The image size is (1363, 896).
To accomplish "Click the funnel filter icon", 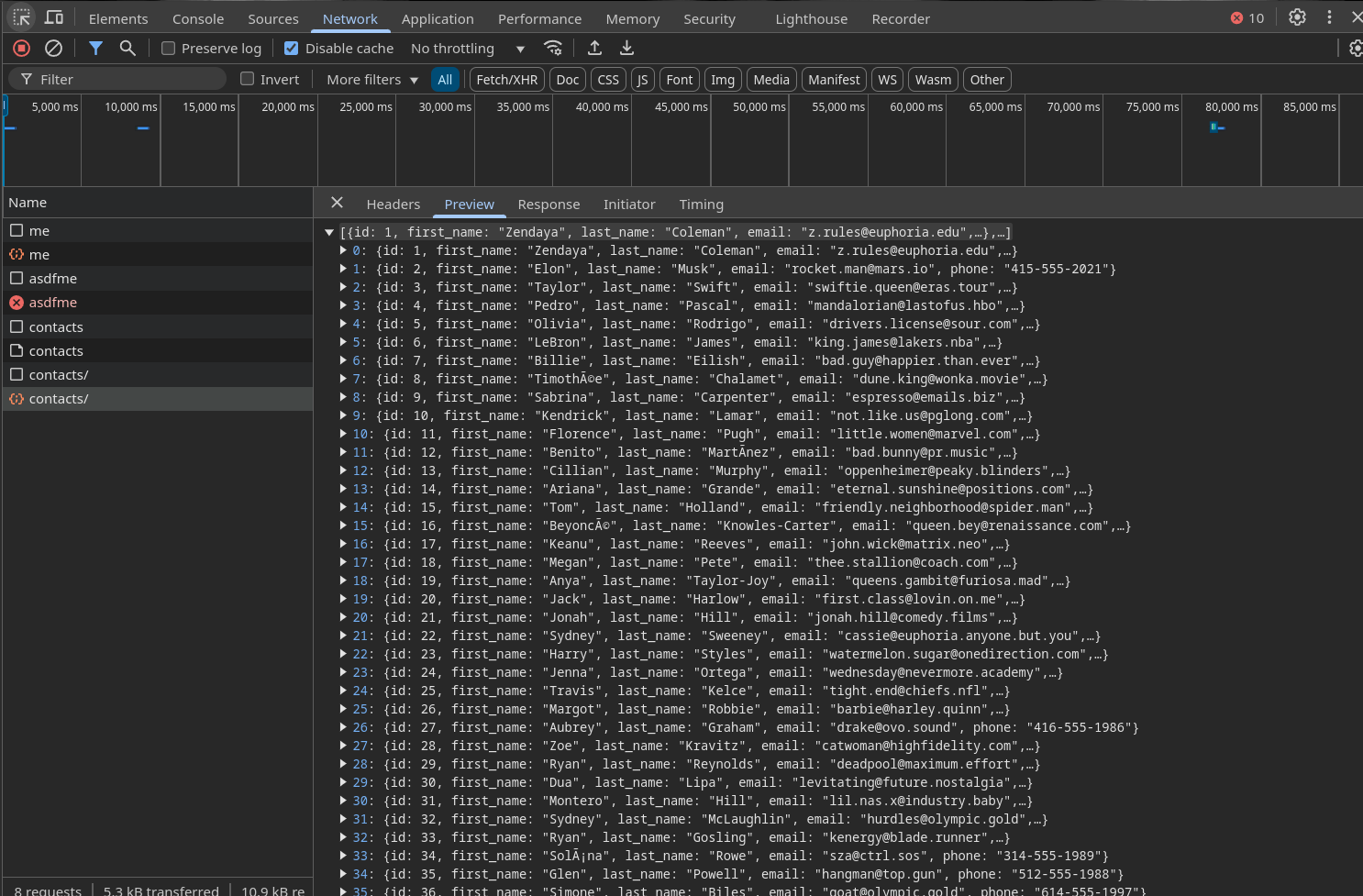I will tap(95, 49).
